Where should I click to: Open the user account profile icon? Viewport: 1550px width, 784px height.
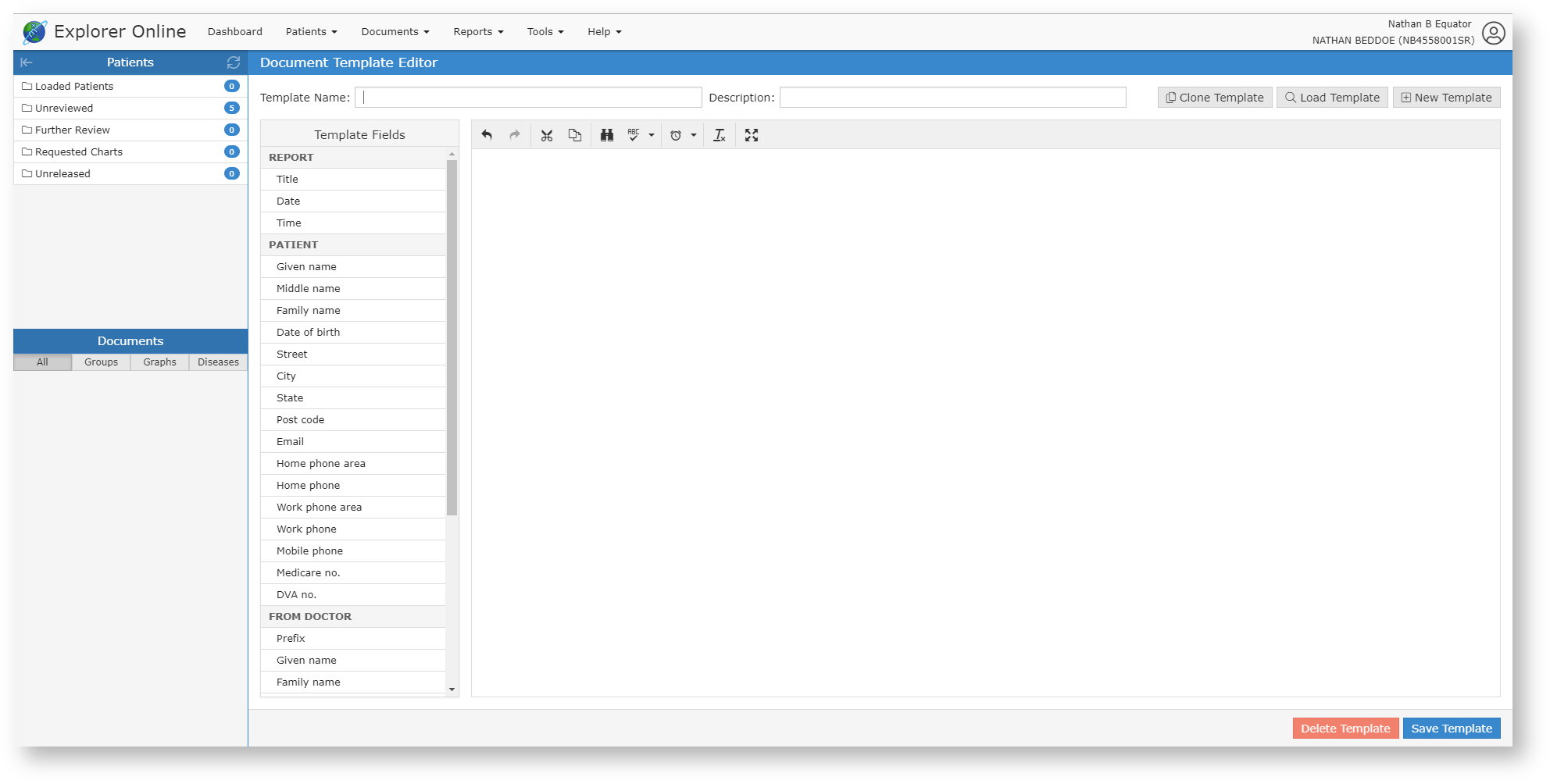tap(1493, 33)
